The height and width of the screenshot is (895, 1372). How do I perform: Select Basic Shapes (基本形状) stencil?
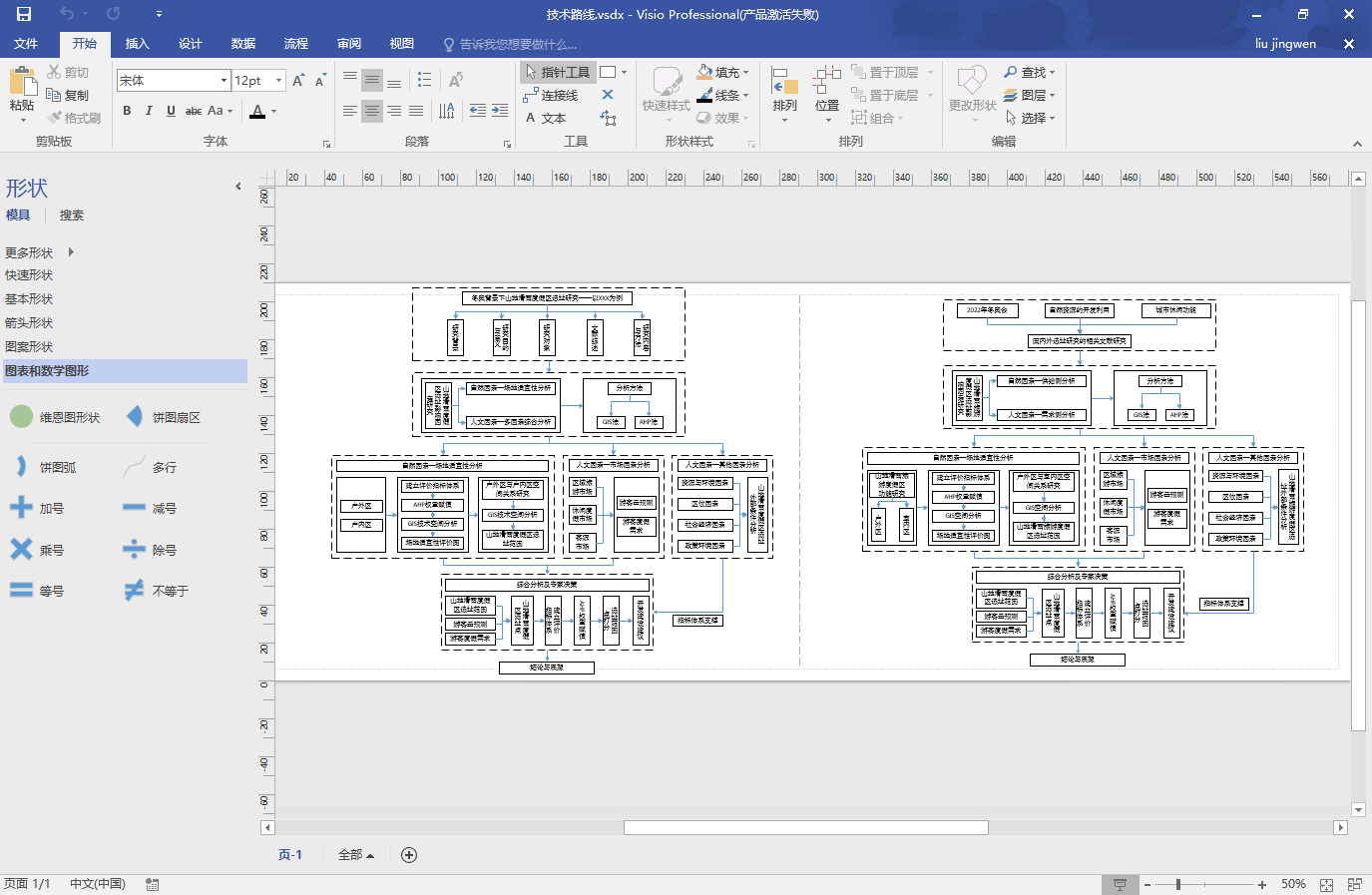pos(29,299)
